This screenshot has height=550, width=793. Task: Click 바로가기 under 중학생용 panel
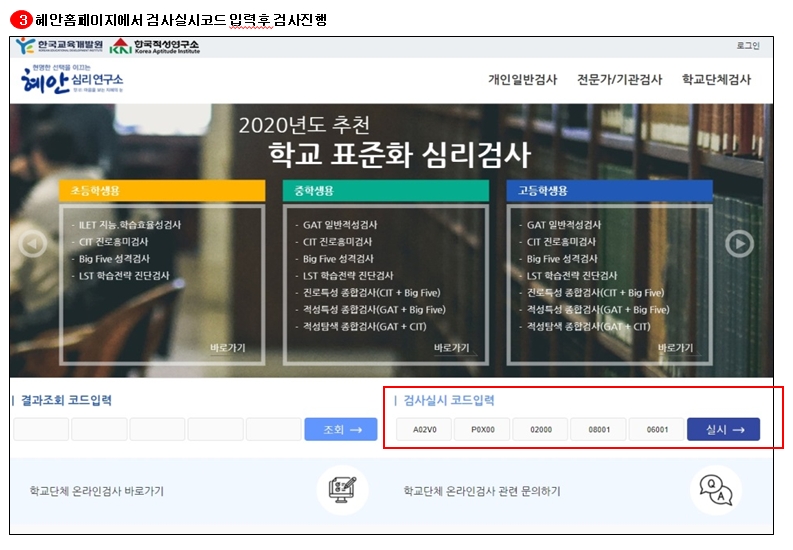pyautogui.click(x=452, y=348)
